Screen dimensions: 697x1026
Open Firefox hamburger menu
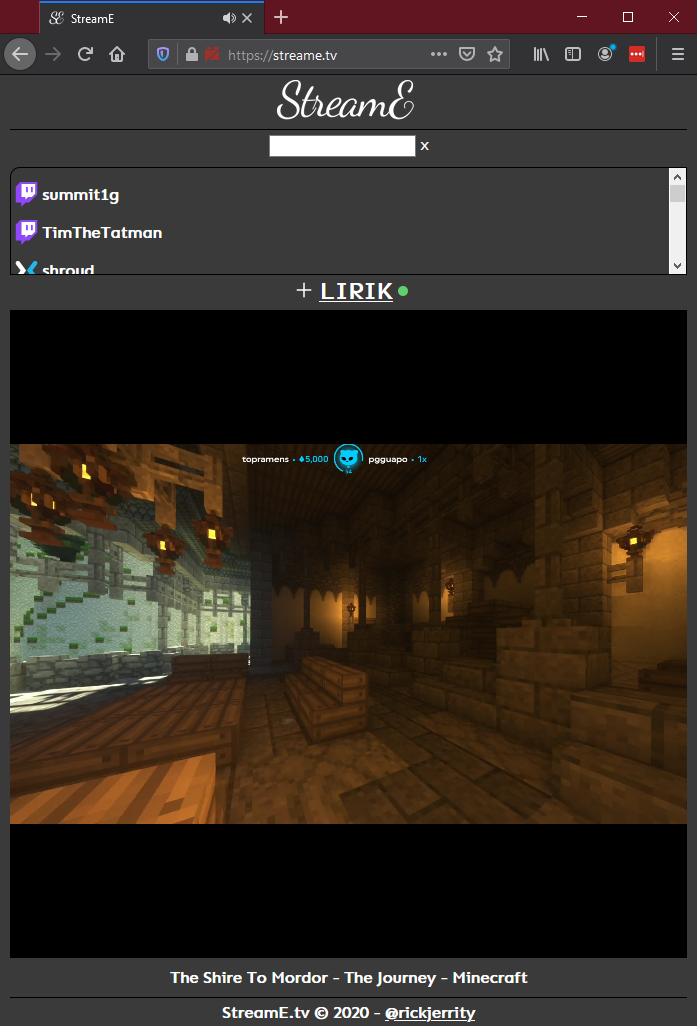(678, 54)
